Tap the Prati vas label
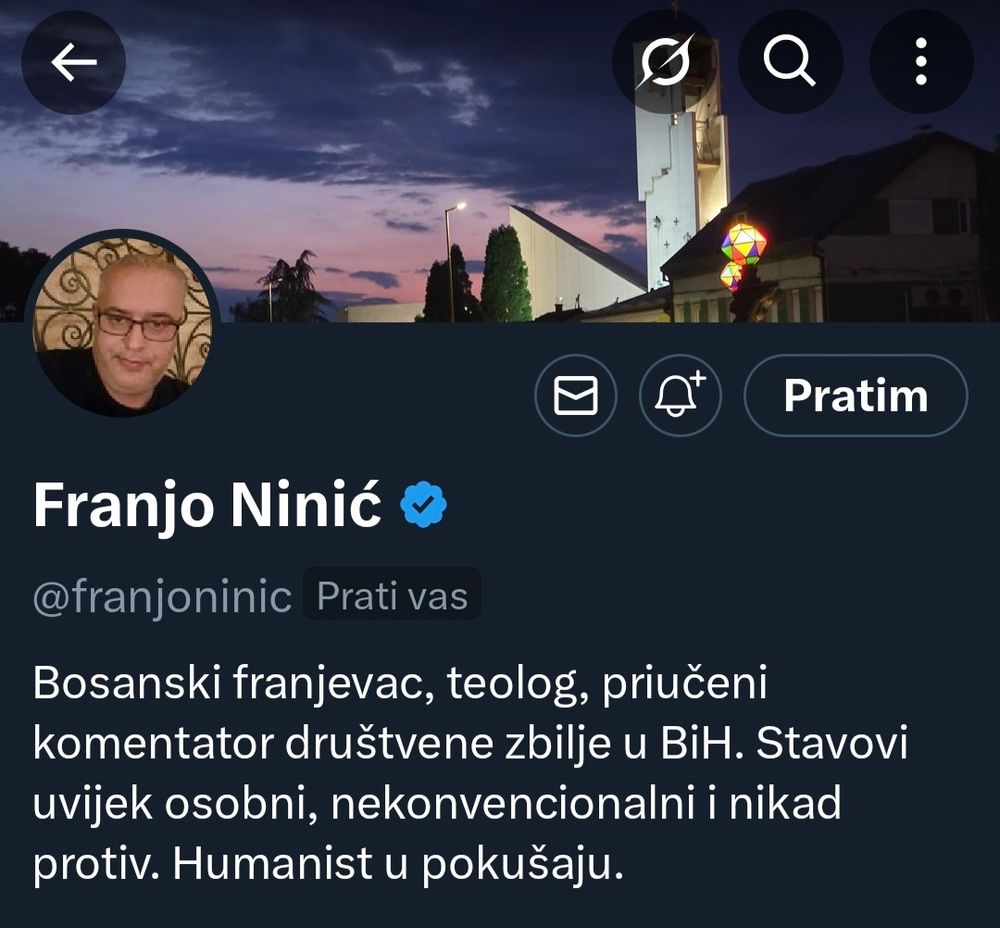 392,596
